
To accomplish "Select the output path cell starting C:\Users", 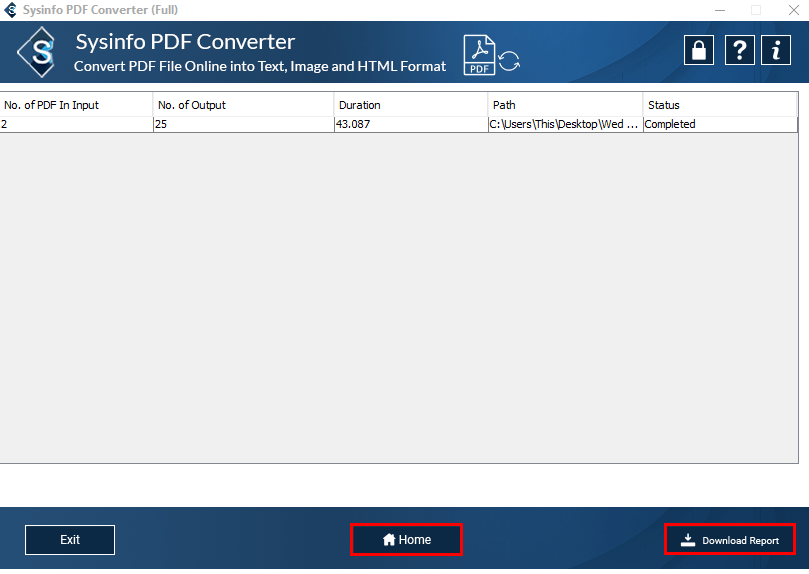I will pyautogui.click(x=564, y=125).
